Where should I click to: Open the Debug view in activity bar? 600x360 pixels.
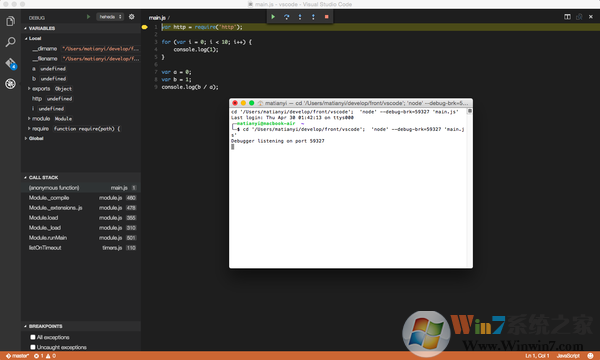click(x=10, y=83)
